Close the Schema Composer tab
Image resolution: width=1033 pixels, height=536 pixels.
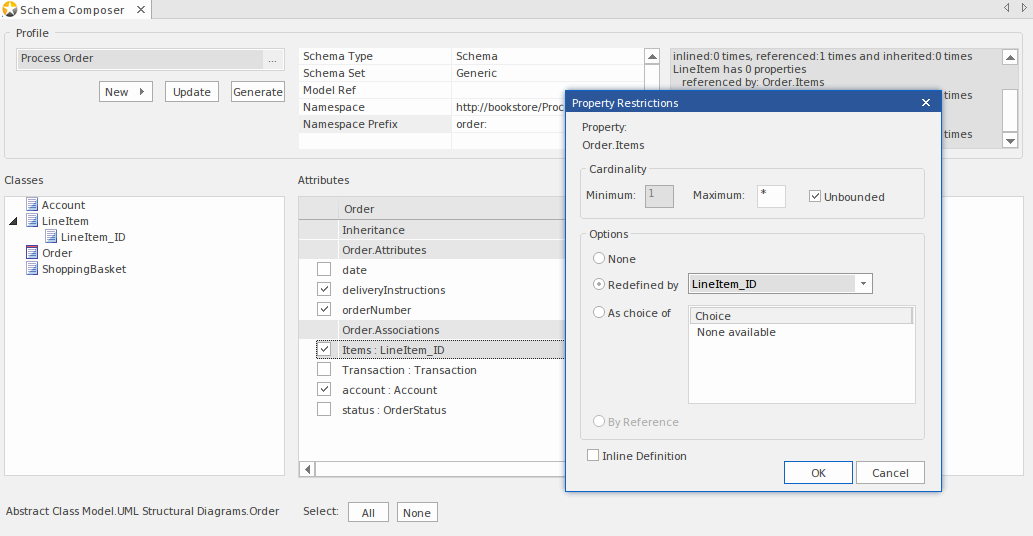click(x=140, y=10)
